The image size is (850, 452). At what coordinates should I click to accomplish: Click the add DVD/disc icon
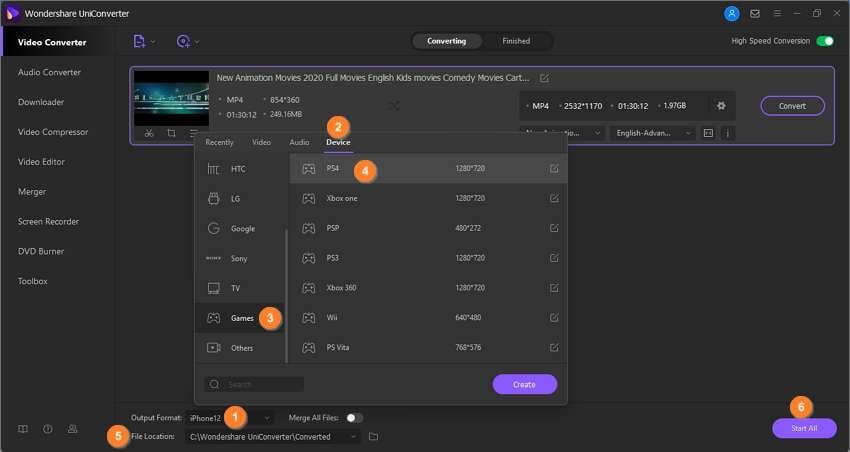tap(183, 41)
